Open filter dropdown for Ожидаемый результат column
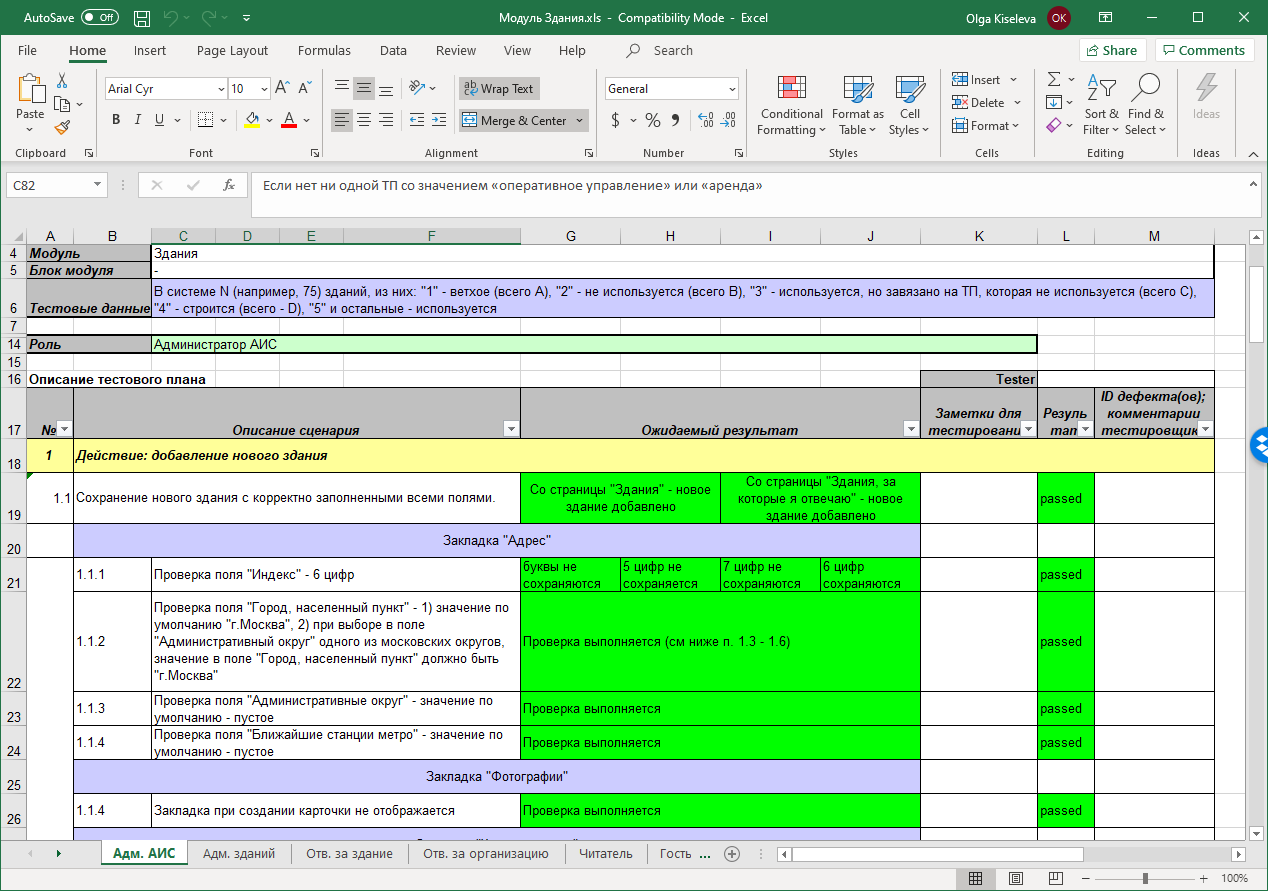 coord(911,429)
